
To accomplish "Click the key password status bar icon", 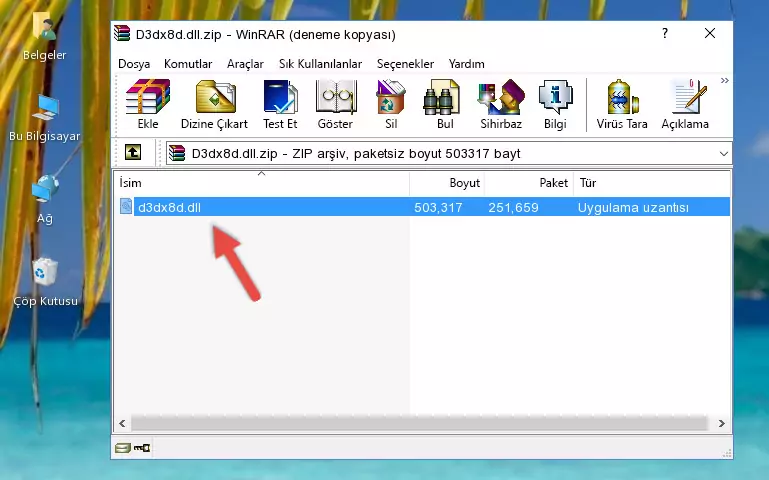I will pyautogui.click(x=142, y=447).
